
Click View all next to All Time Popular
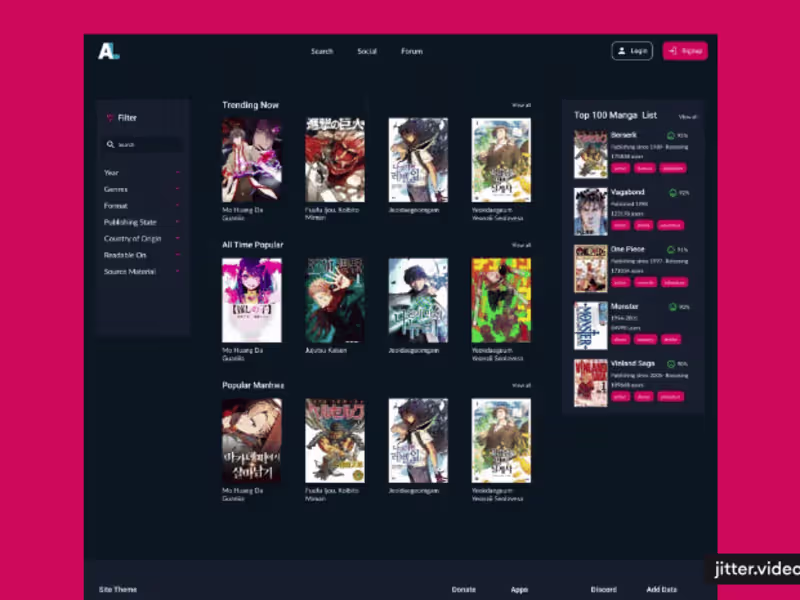click(x=521, y=245)
